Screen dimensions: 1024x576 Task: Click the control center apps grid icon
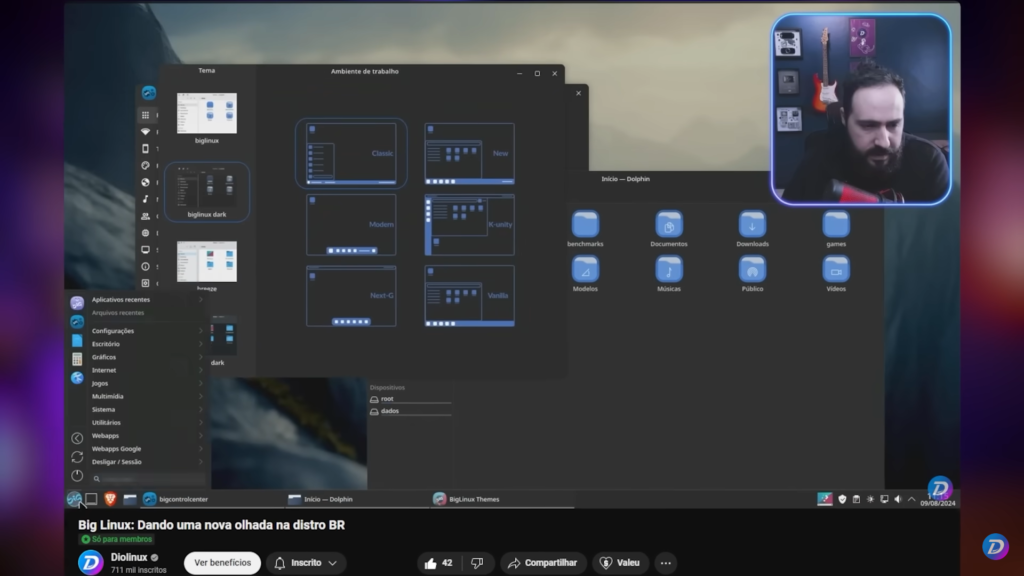click(146, 115)
